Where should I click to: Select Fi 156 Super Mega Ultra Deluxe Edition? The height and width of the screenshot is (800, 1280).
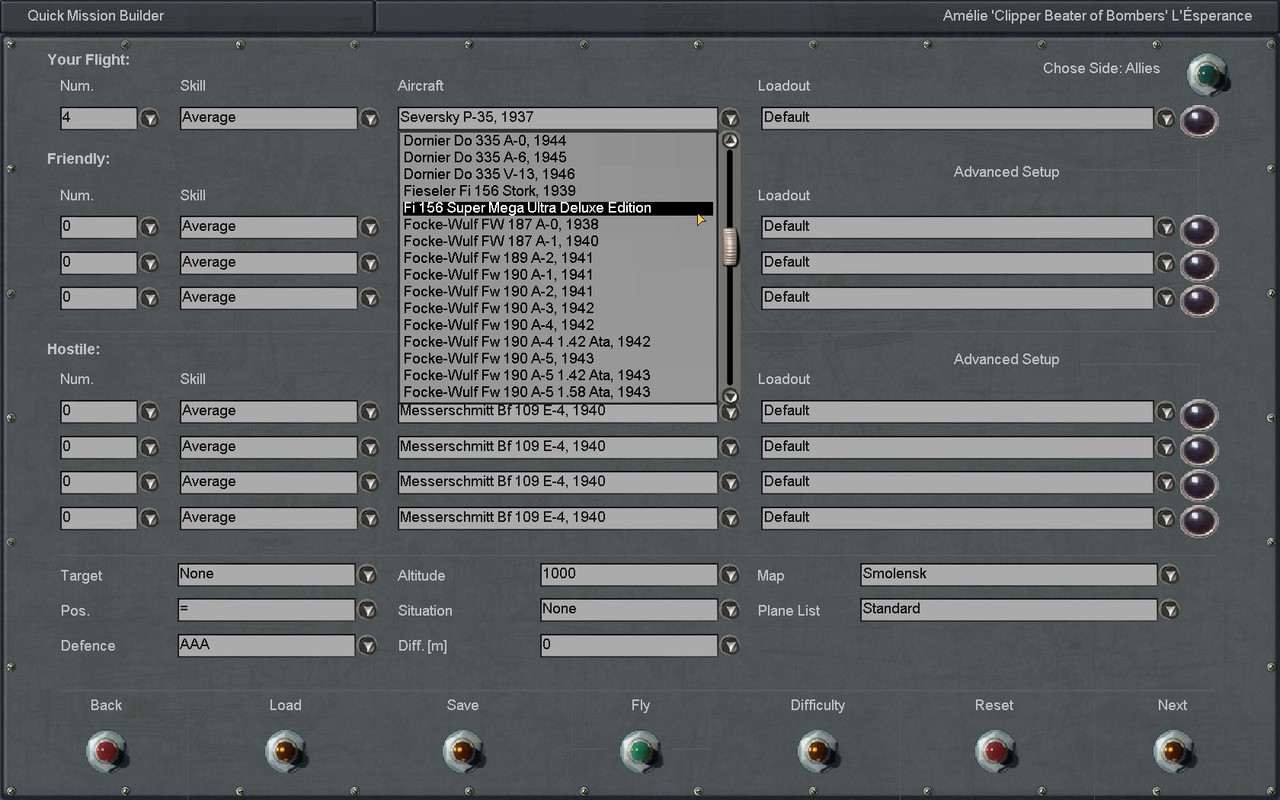pos(557,208)
